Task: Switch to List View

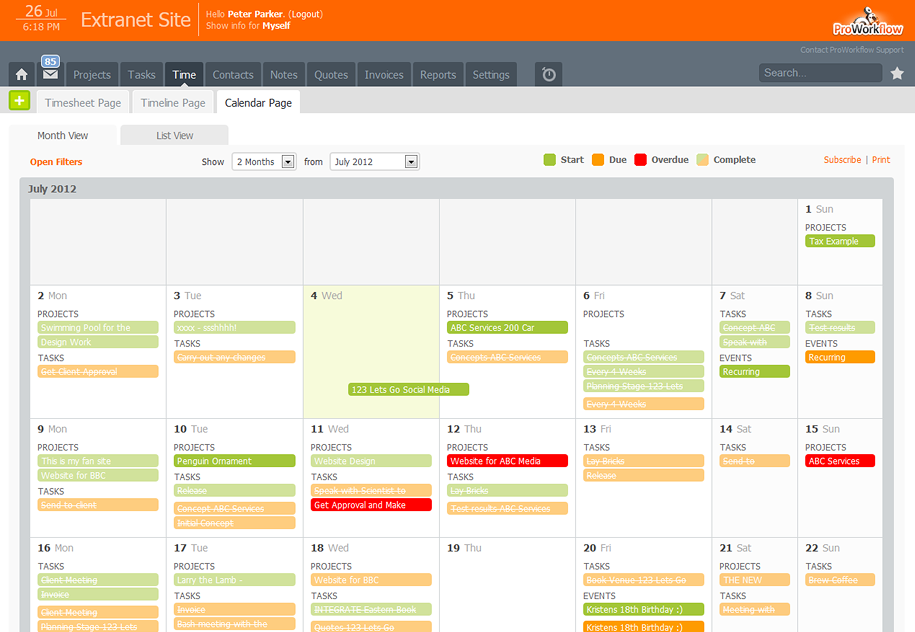Action: (174, 135)
